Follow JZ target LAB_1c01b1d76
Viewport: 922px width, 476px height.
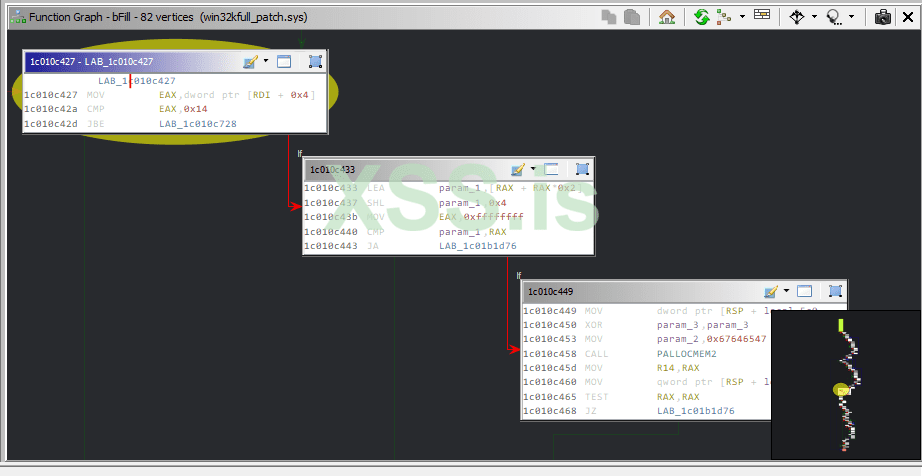[696, 411]
